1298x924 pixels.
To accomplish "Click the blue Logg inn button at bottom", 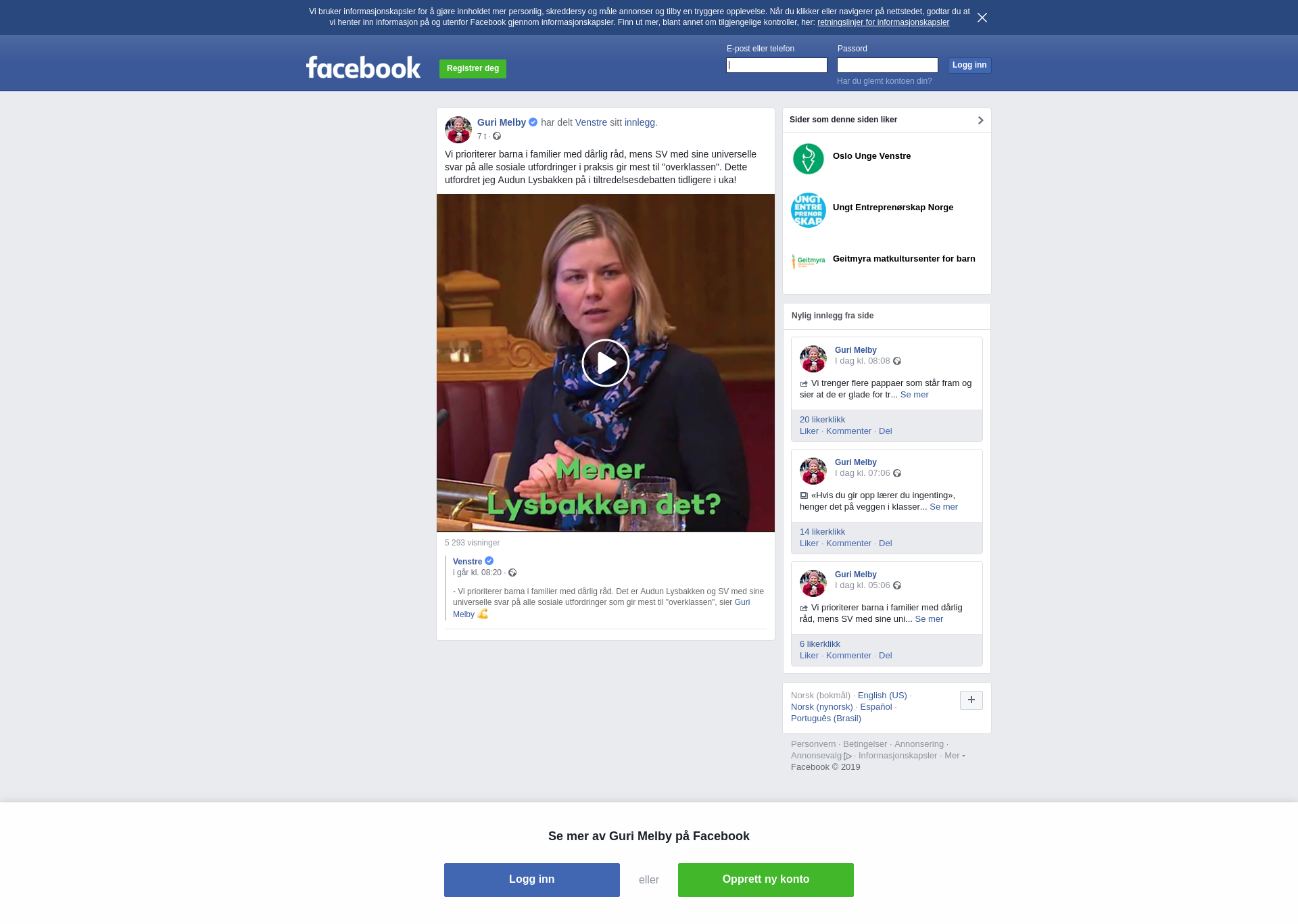I will point(532,880).
